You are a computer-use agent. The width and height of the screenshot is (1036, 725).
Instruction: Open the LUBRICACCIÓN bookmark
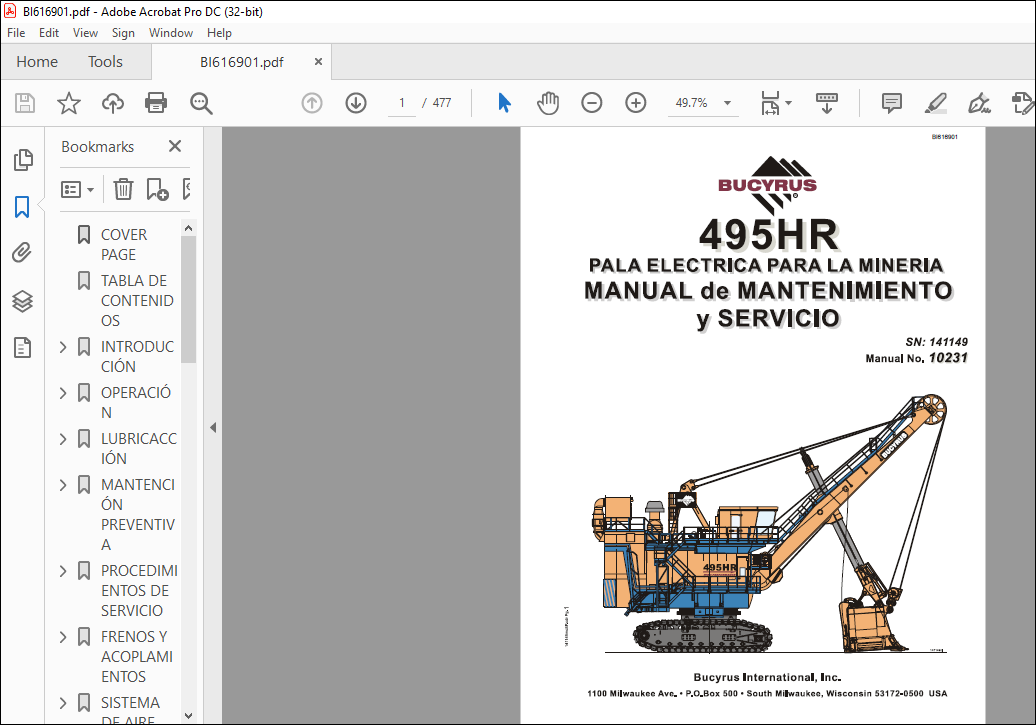point(139,449)
